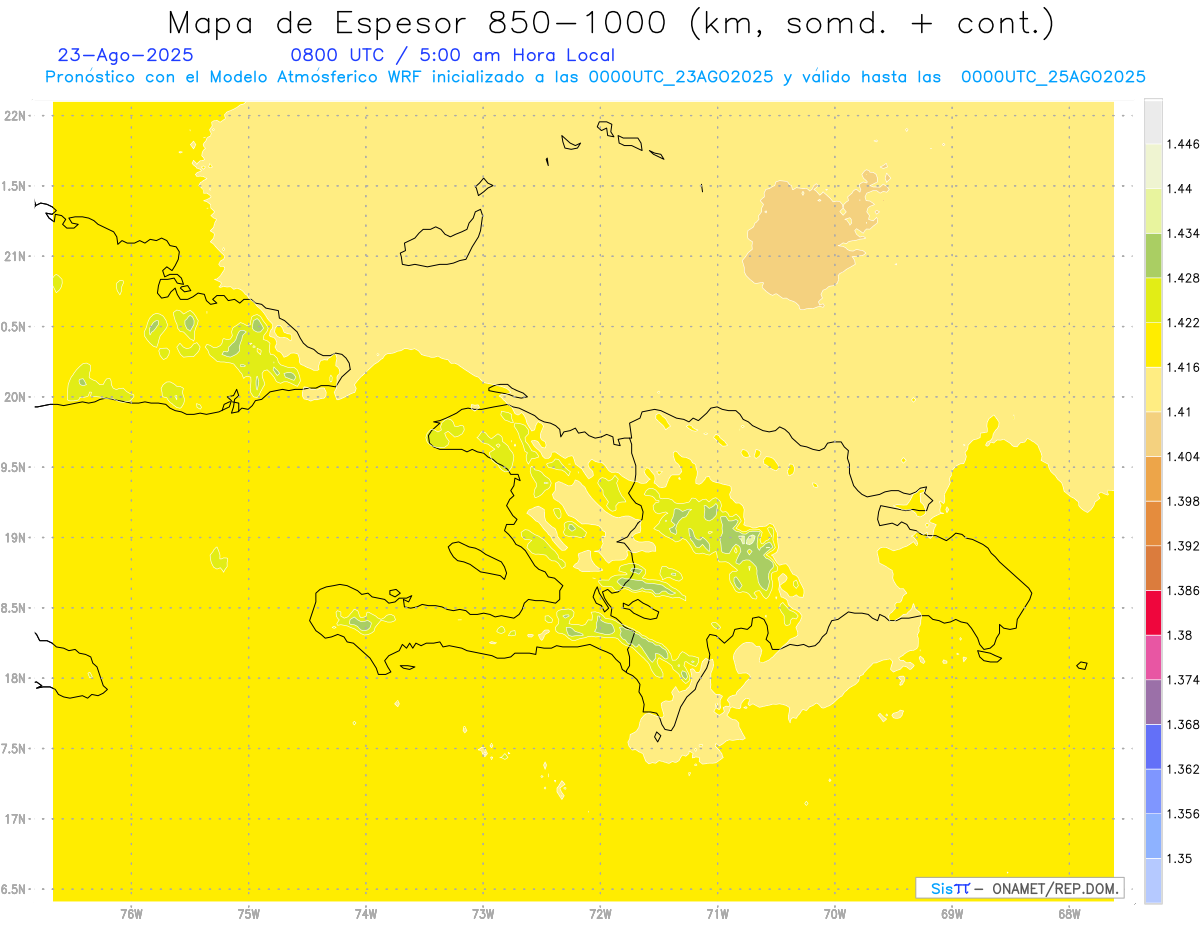This screenshot has height=927, width=1200.
Task: Click the "0000UTC_23AGO2025" initialization timestamp
Action: [681, 77]
